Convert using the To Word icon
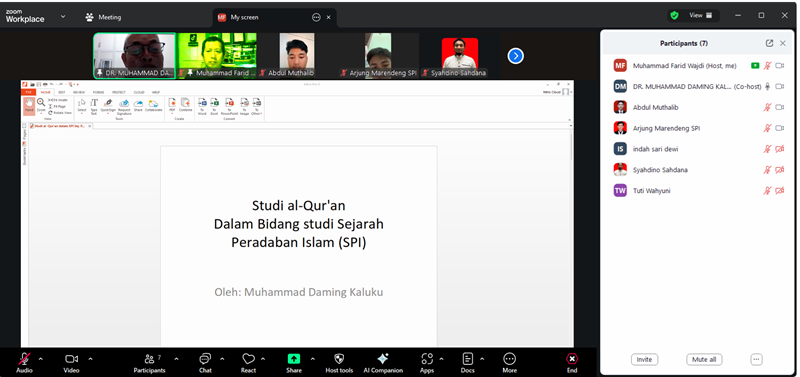Screen dimensions: 800x377 click(202, 106)
